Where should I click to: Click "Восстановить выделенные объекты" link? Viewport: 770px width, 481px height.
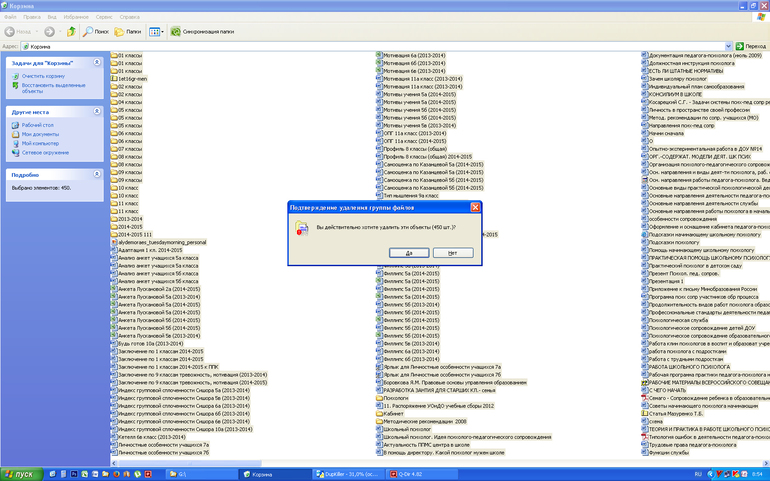tap(55, 88)
